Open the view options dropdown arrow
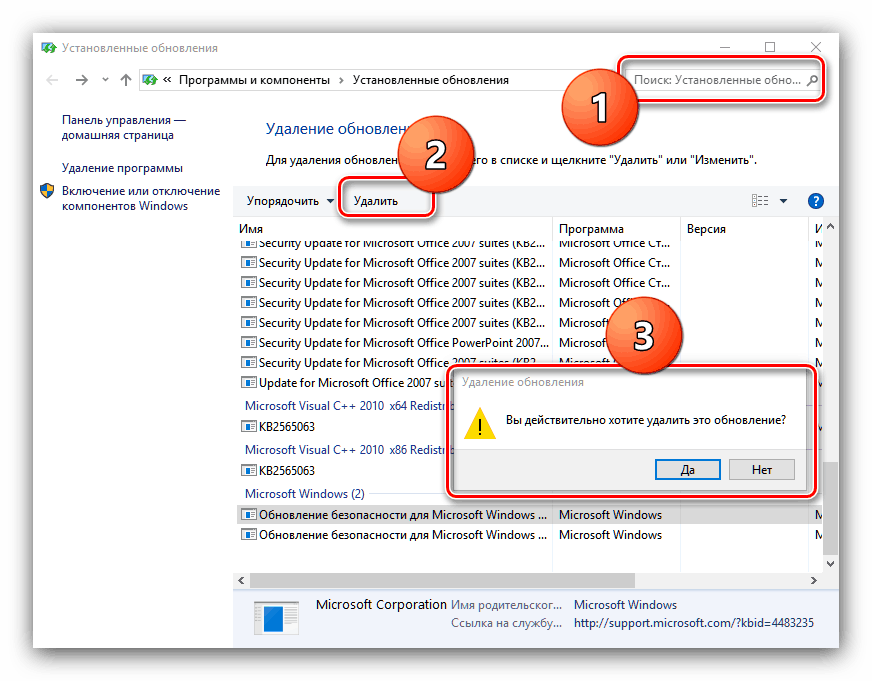 783,201
